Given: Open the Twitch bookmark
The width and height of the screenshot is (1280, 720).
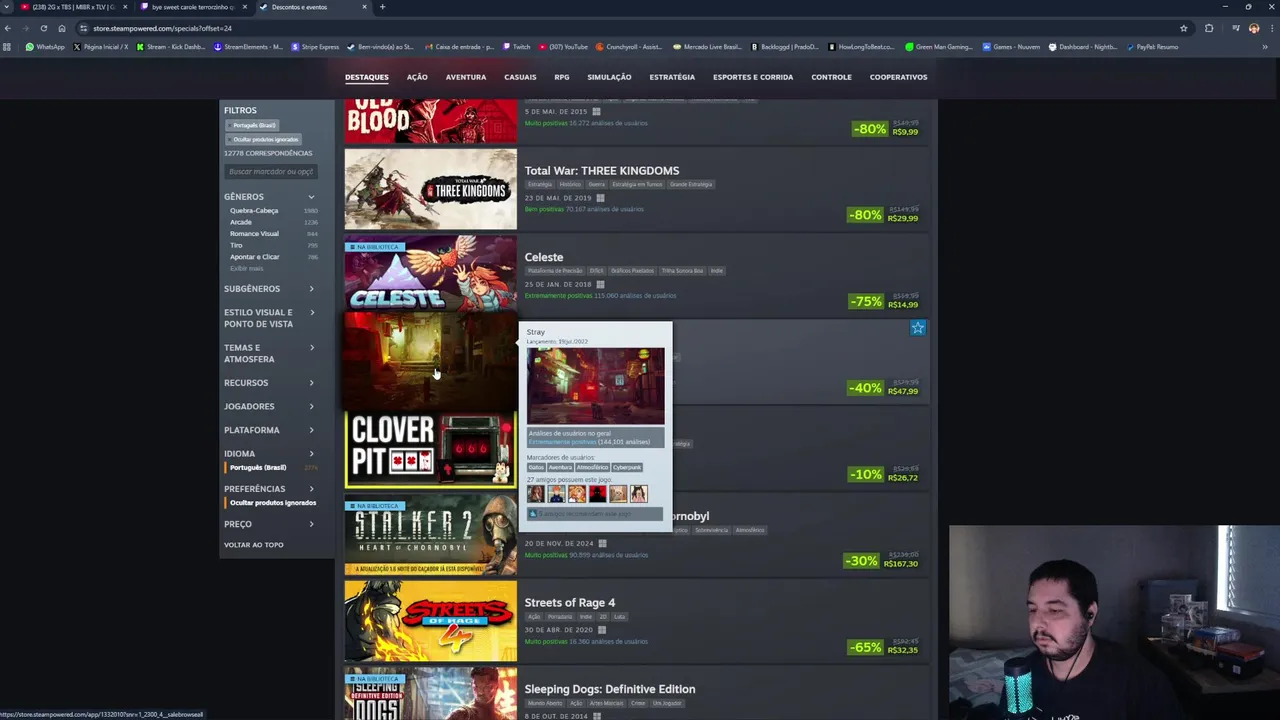Looking at the screenshot, I should (x=517, y=47).
